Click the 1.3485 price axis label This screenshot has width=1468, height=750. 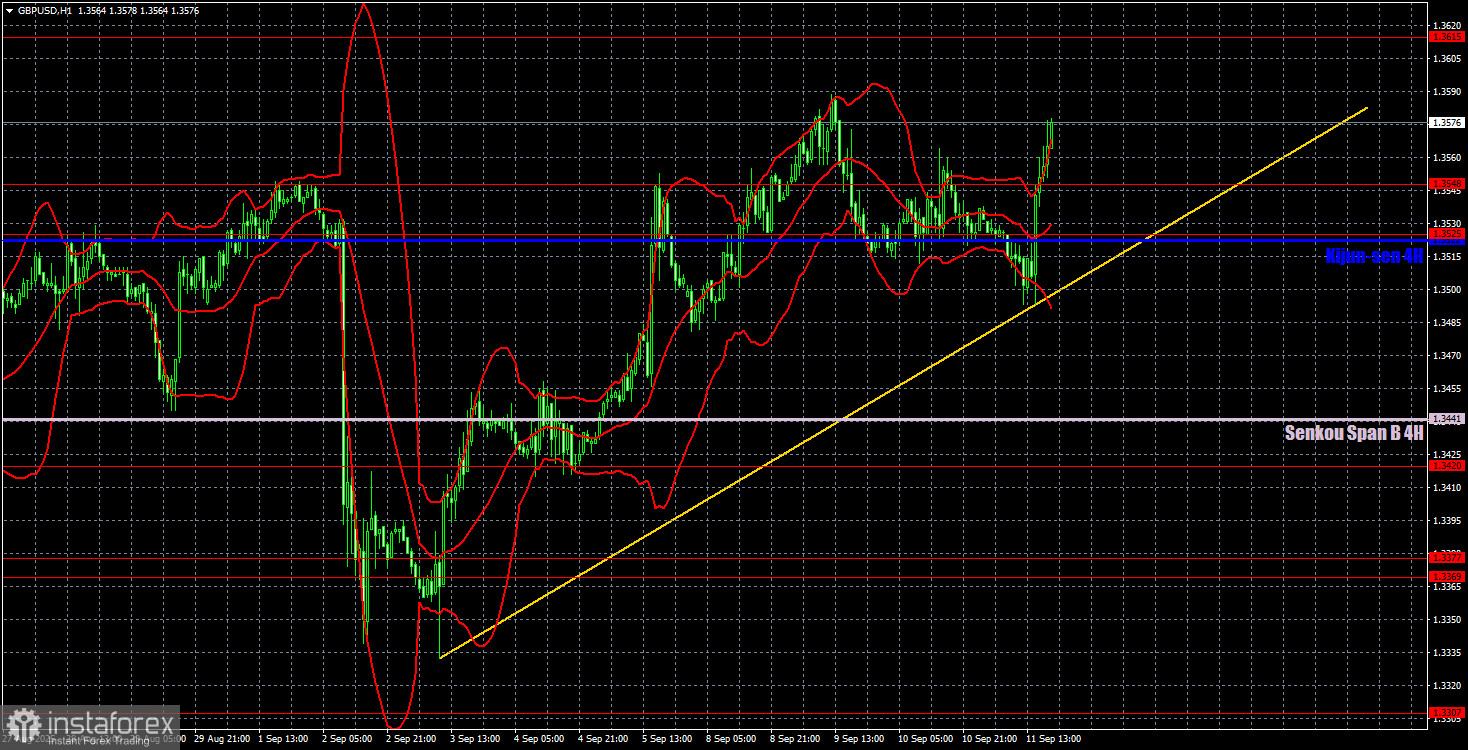point(1447,323)
